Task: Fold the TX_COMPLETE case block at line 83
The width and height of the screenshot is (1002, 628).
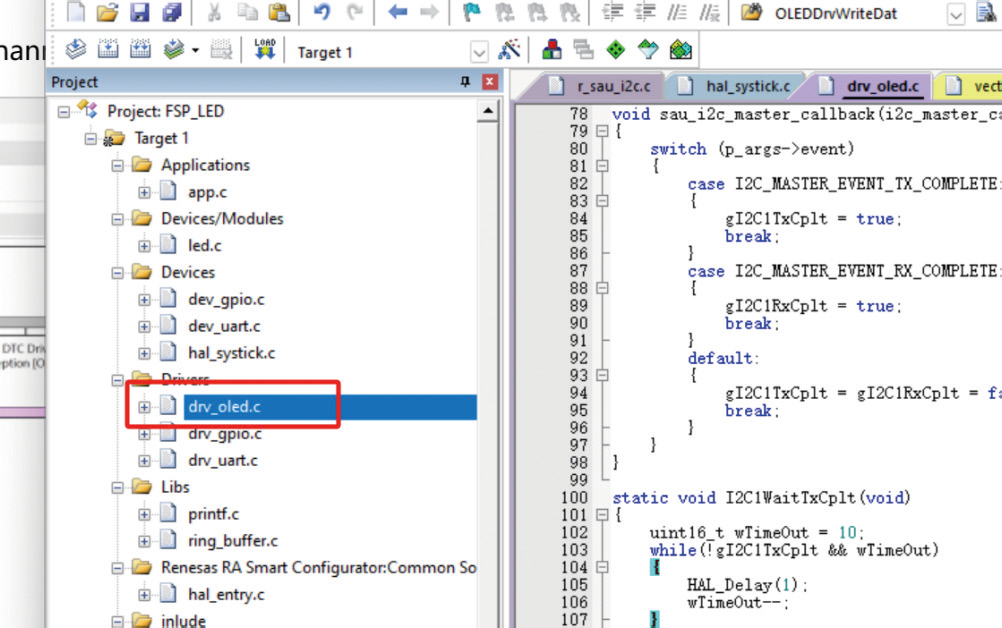Action: point(602,201)
